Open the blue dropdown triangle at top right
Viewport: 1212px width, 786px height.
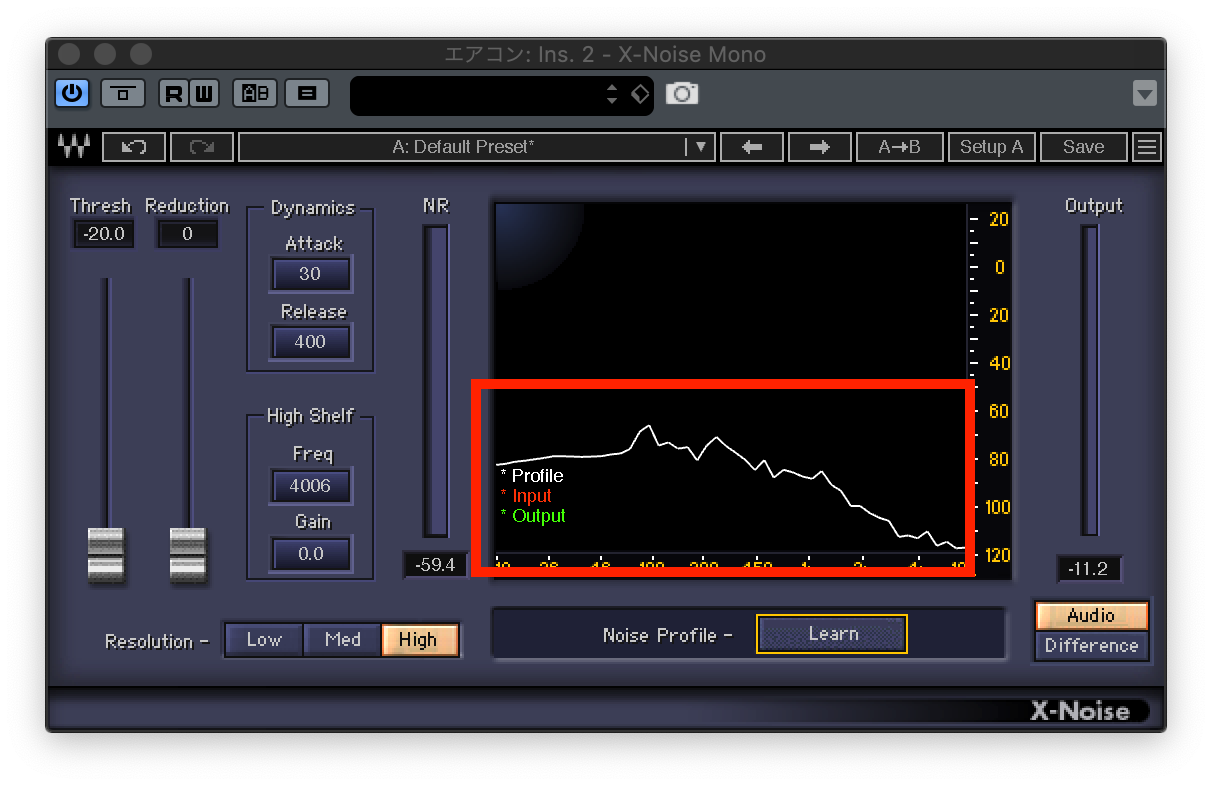pyautogui.click(x=1144, y=93)
